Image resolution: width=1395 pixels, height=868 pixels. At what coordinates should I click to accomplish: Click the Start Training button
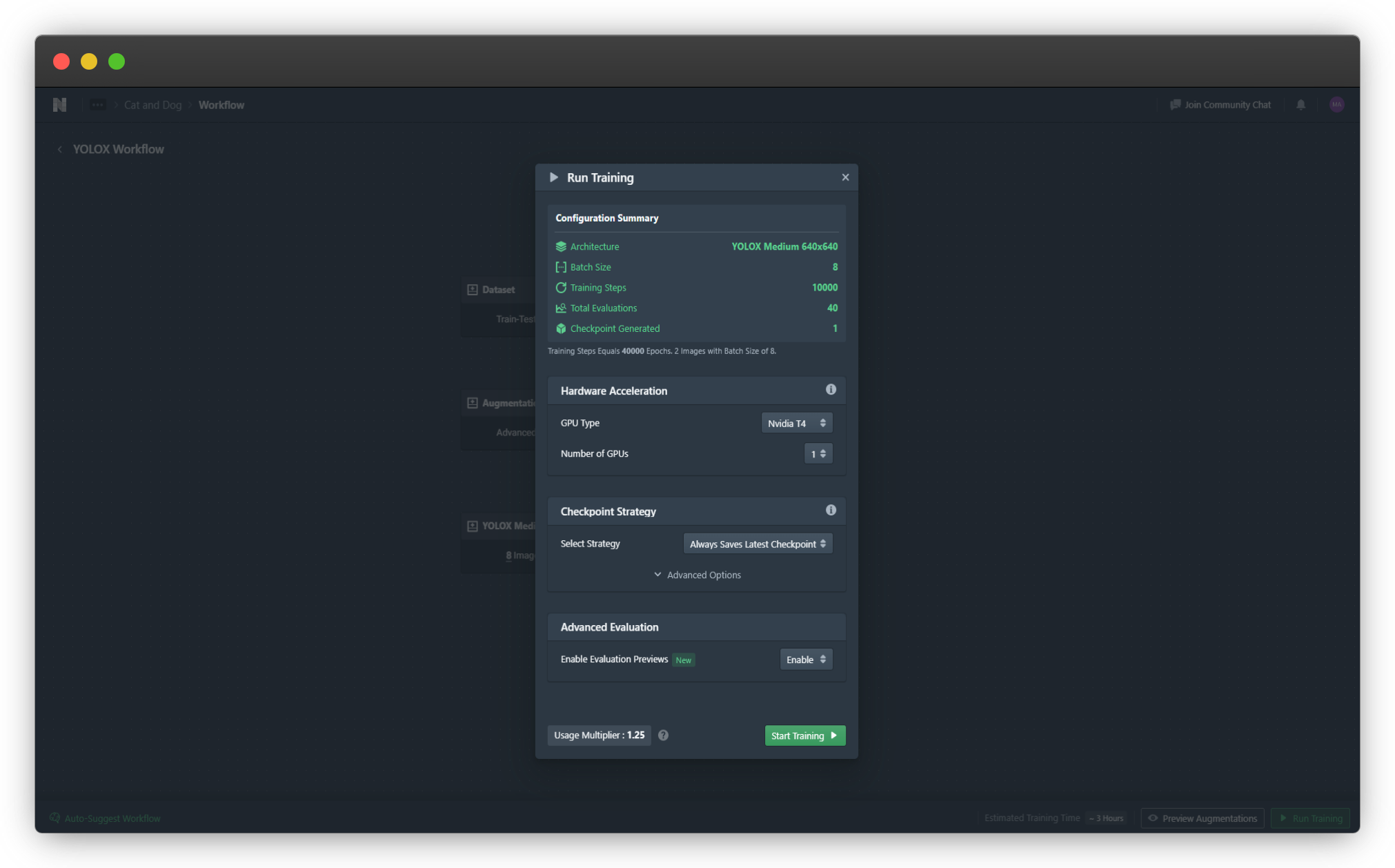(x=804, y=736)
